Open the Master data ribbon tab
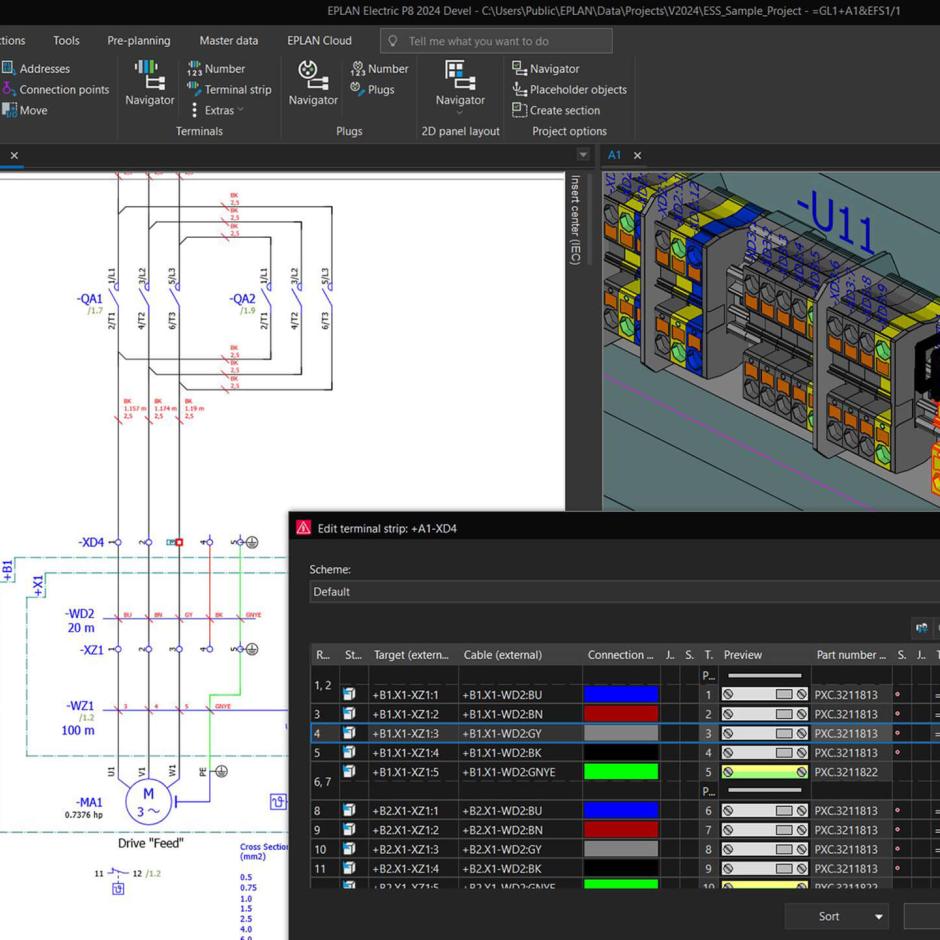This screenshot has width=940, height=940. click(228, 40)
